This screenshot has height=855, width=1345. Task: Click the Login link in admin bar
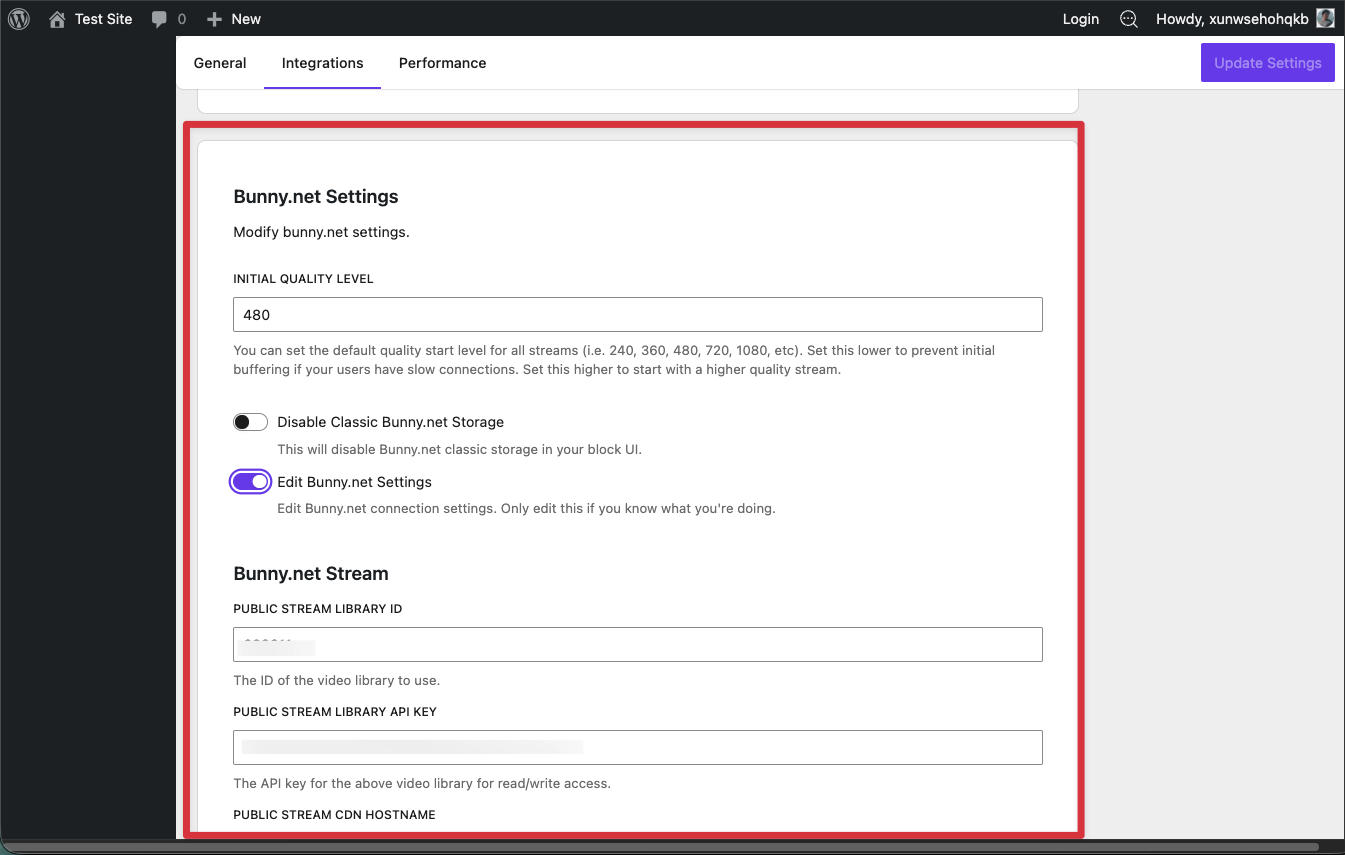(x=1080, y=19)
